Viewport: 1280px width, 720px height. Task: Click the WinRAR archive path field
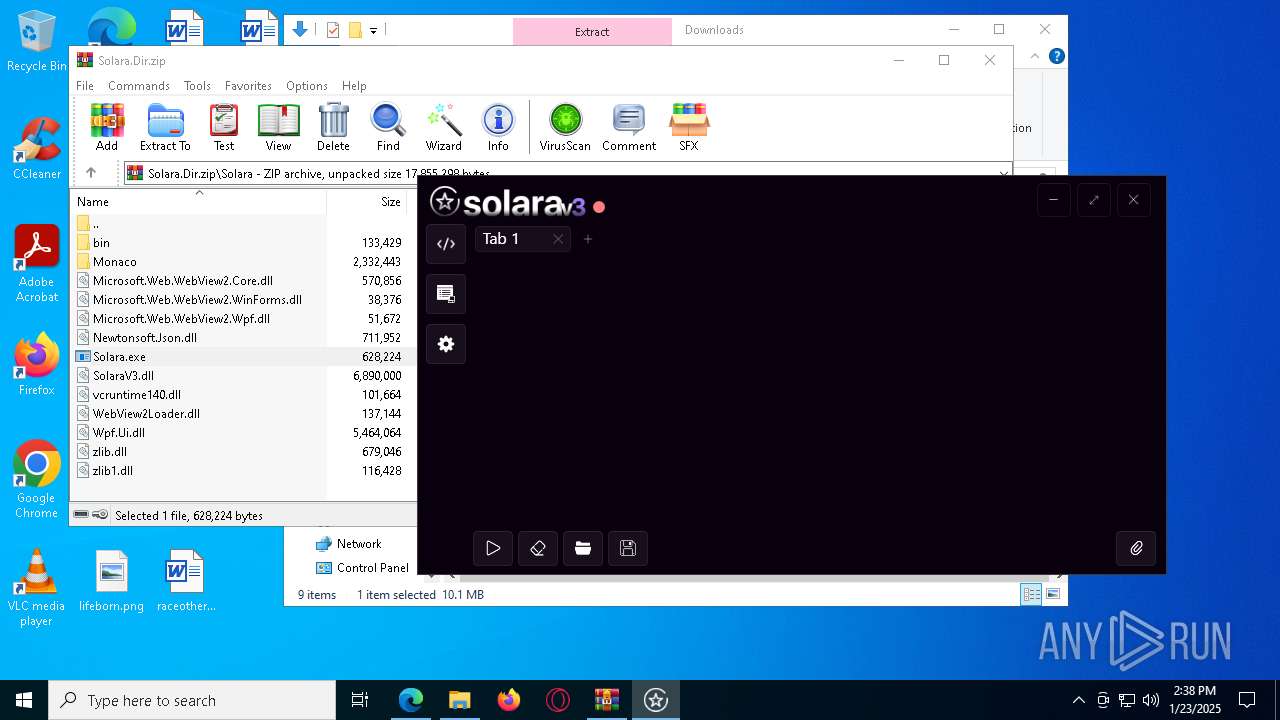point(568,173)
